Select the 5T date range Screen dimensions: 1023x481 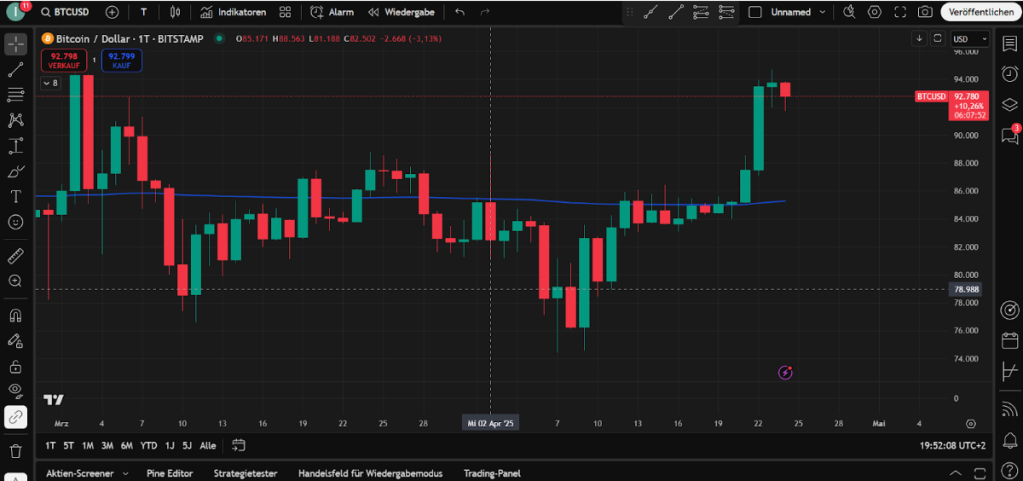click(x=69, y=446)
